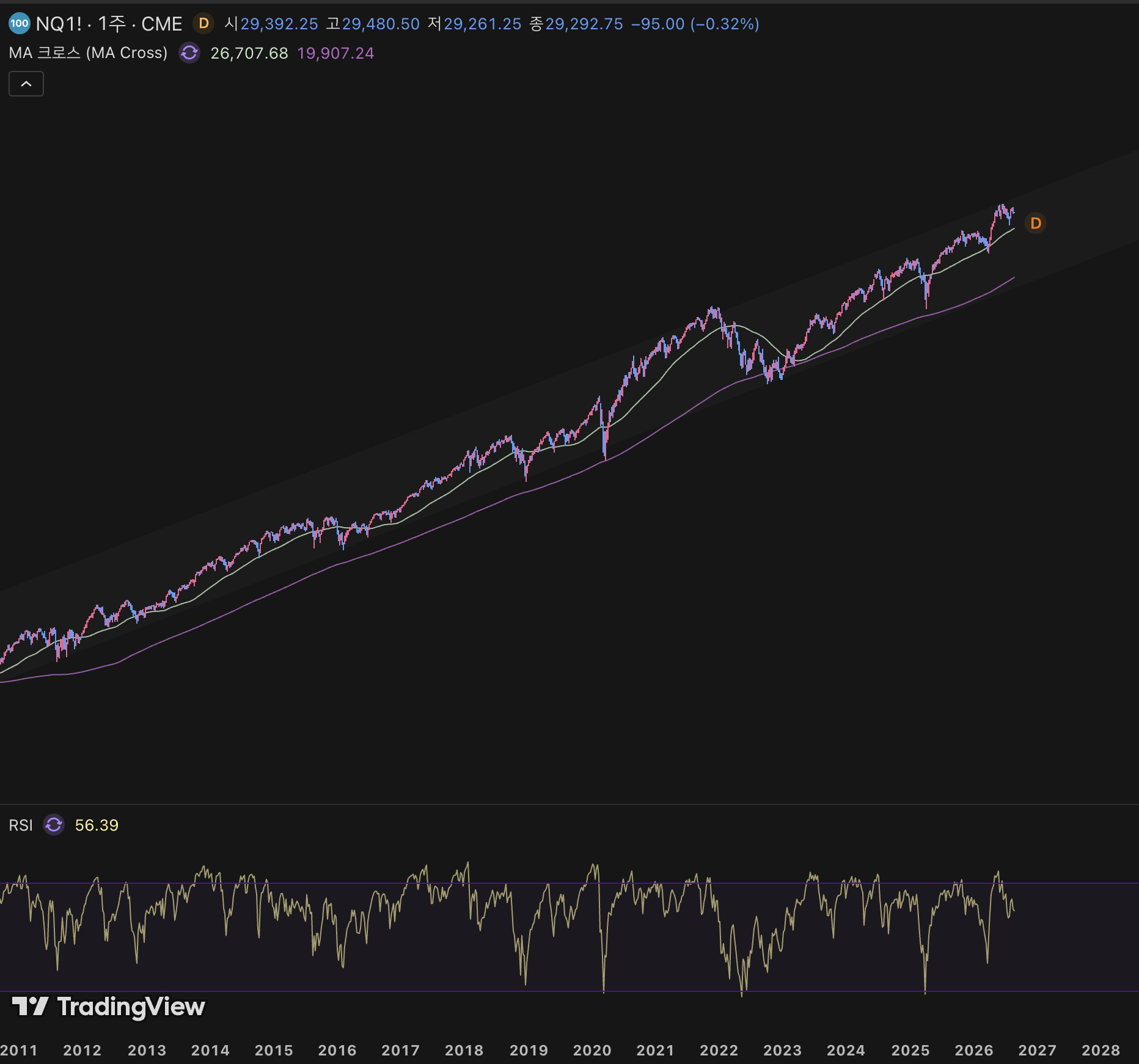The width and height of the screenshot is (1139, 1064).
Task: Click the open price 29,392.25
Action: click(x=279, y=24)
